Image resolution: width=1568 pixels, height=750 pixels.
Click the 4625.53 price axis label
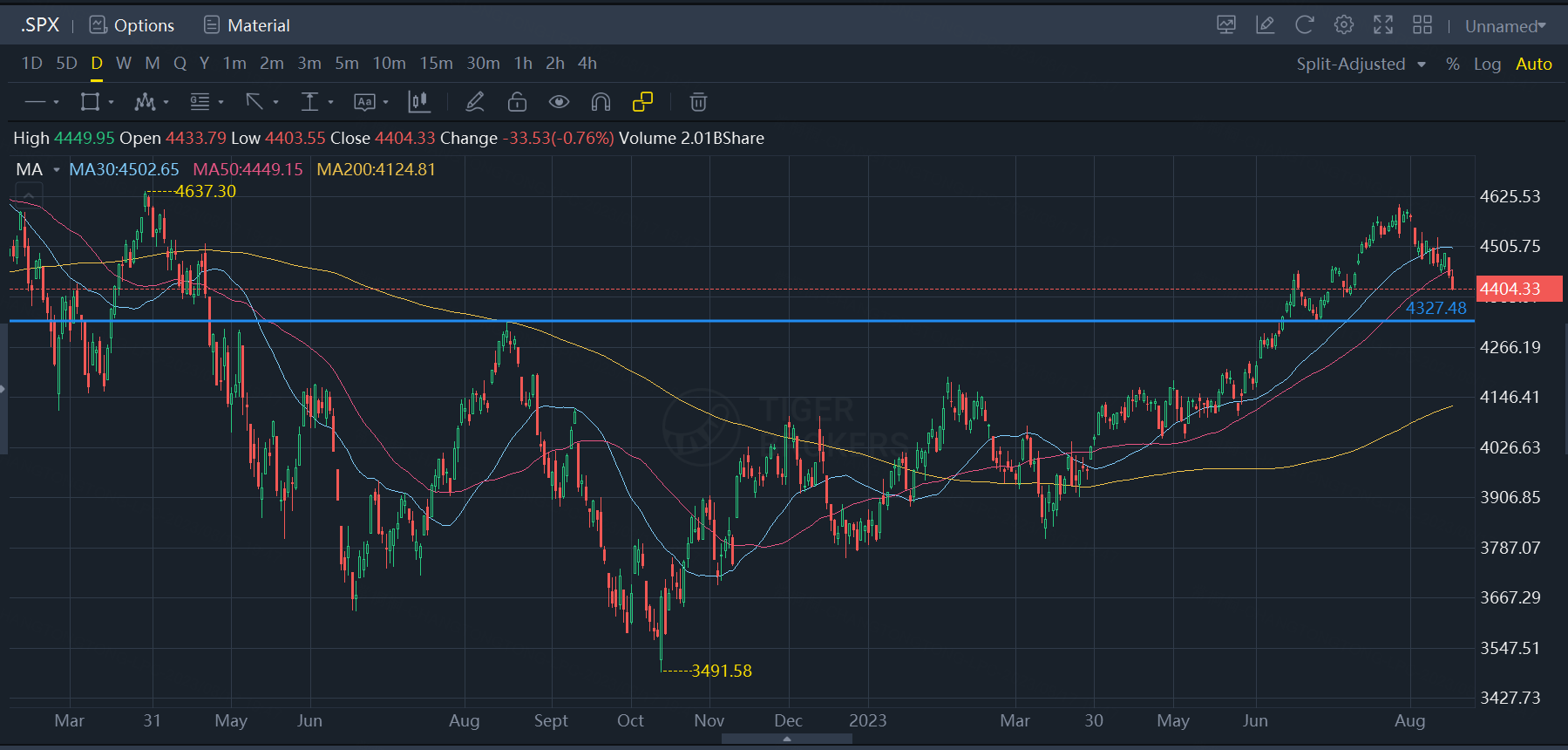[1510, 196]
